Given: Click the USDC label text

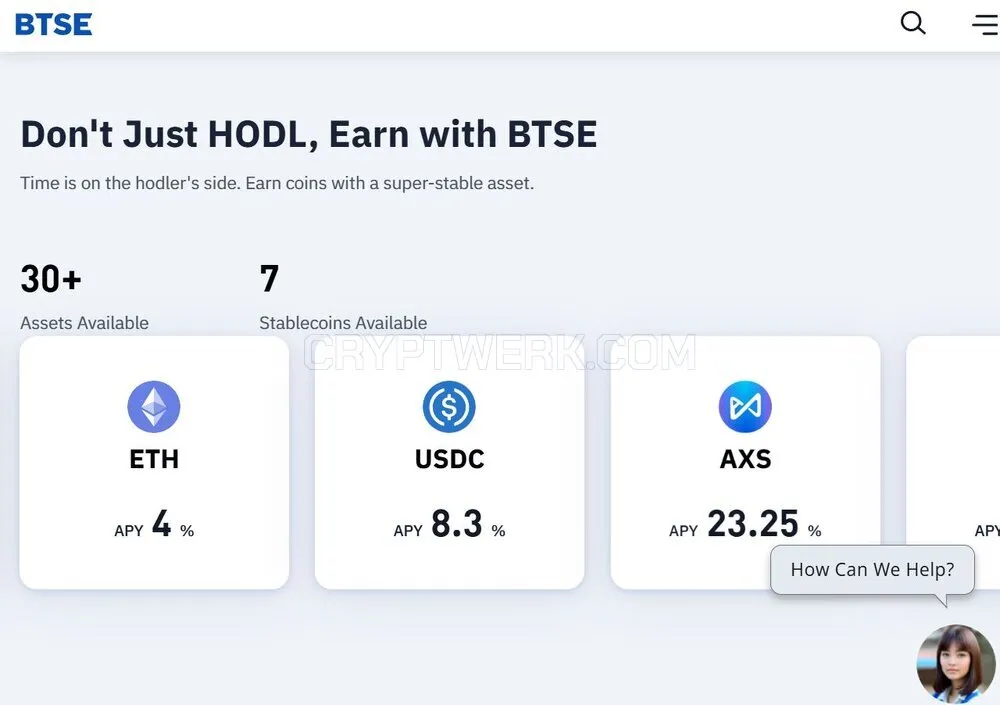Looking at the screenshot, I should (450, 459).
